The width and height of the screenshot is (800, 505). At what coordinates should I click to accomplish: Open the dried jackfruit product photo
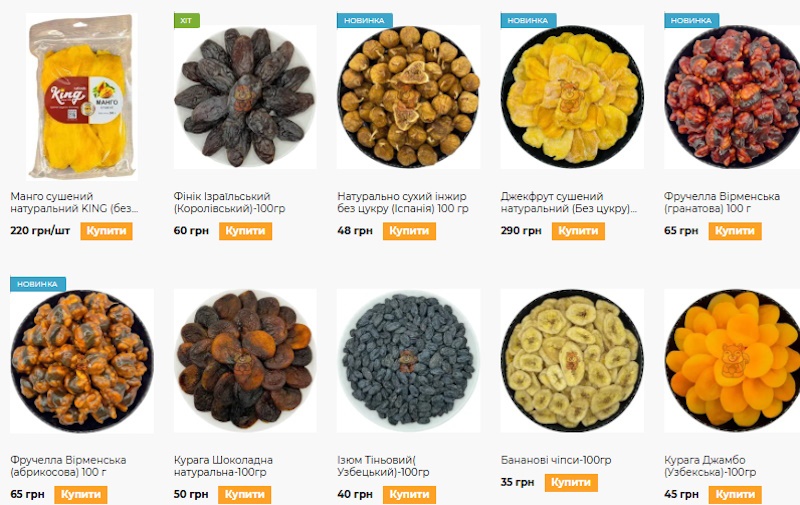(x=572, y=97)
